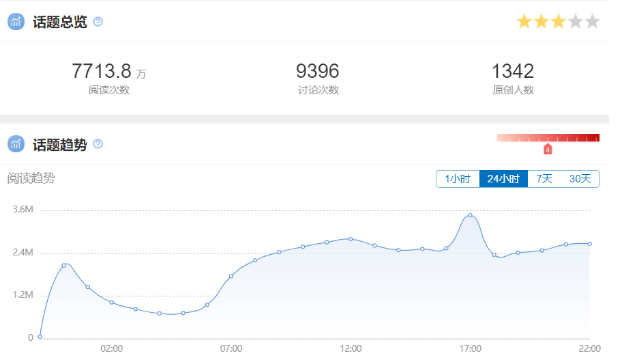620x361 pixels.
Task: Click the 话题总览 chart icon
Action: pos(16,22)
